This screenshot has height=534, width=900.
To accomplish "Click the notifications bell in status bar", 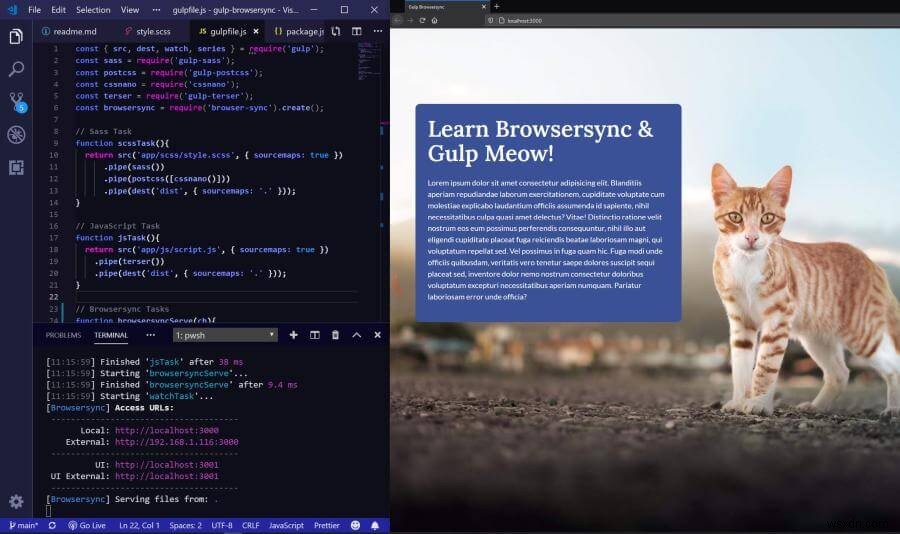I will click(x=375, y=525).
